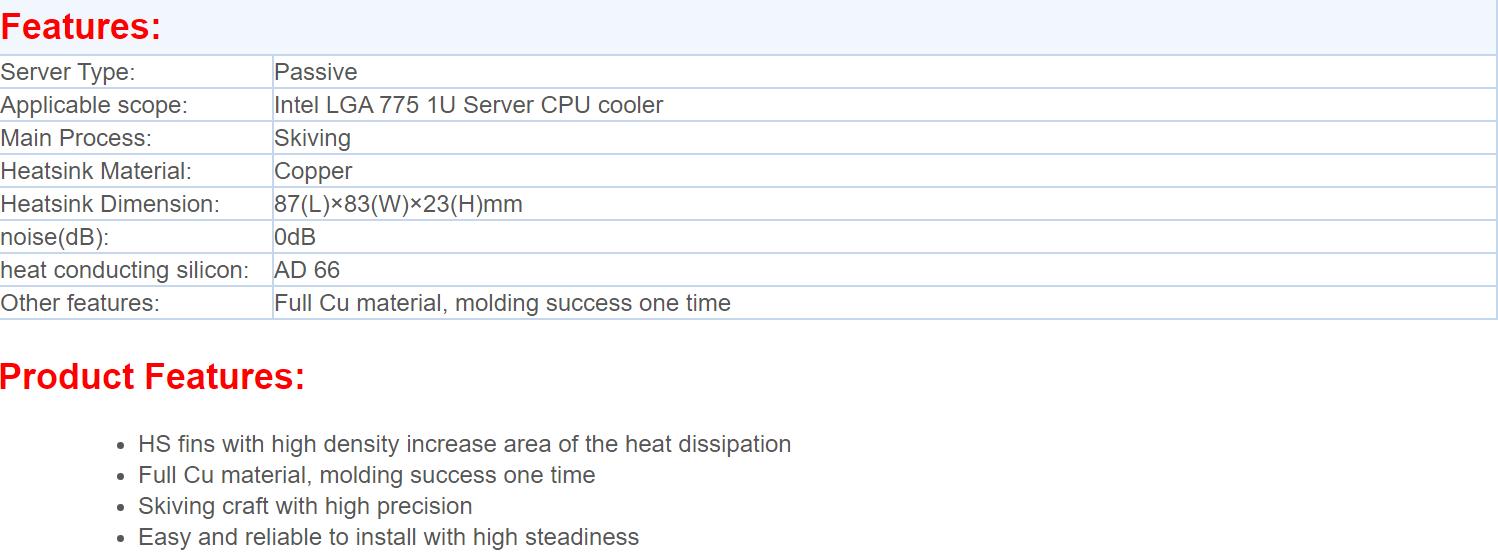Select Intel LGA 775 1U Server text
The image size is (1498, 552).
(405, 105)
